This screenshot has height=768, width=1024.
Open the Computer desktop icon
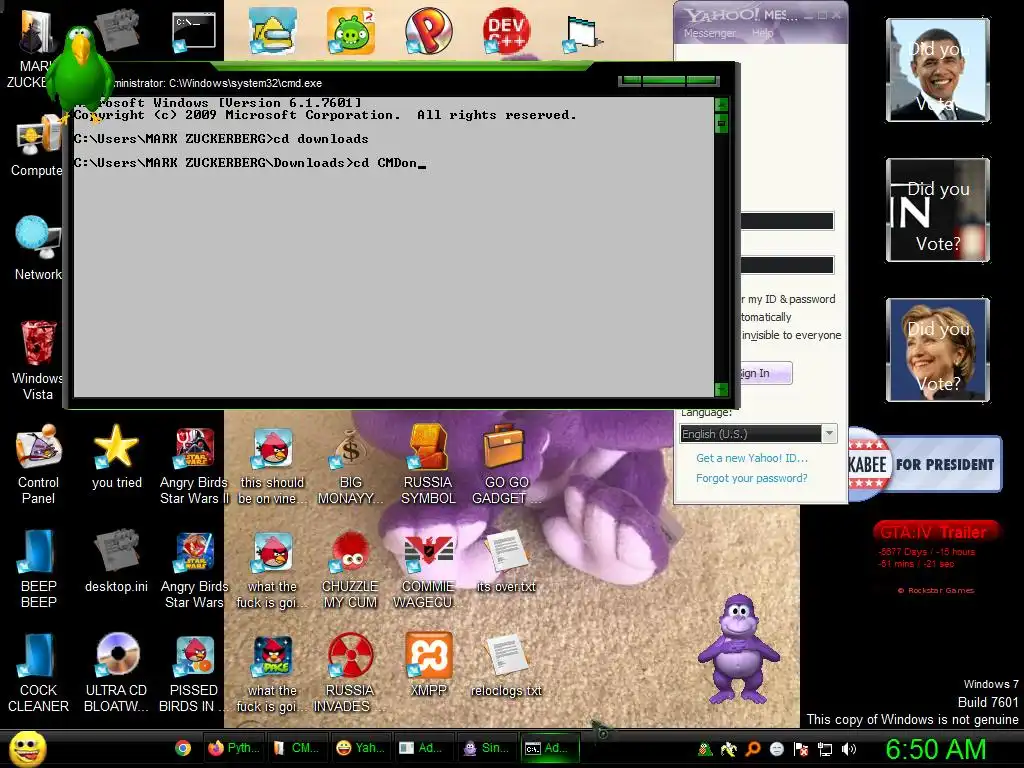(37, 145)
